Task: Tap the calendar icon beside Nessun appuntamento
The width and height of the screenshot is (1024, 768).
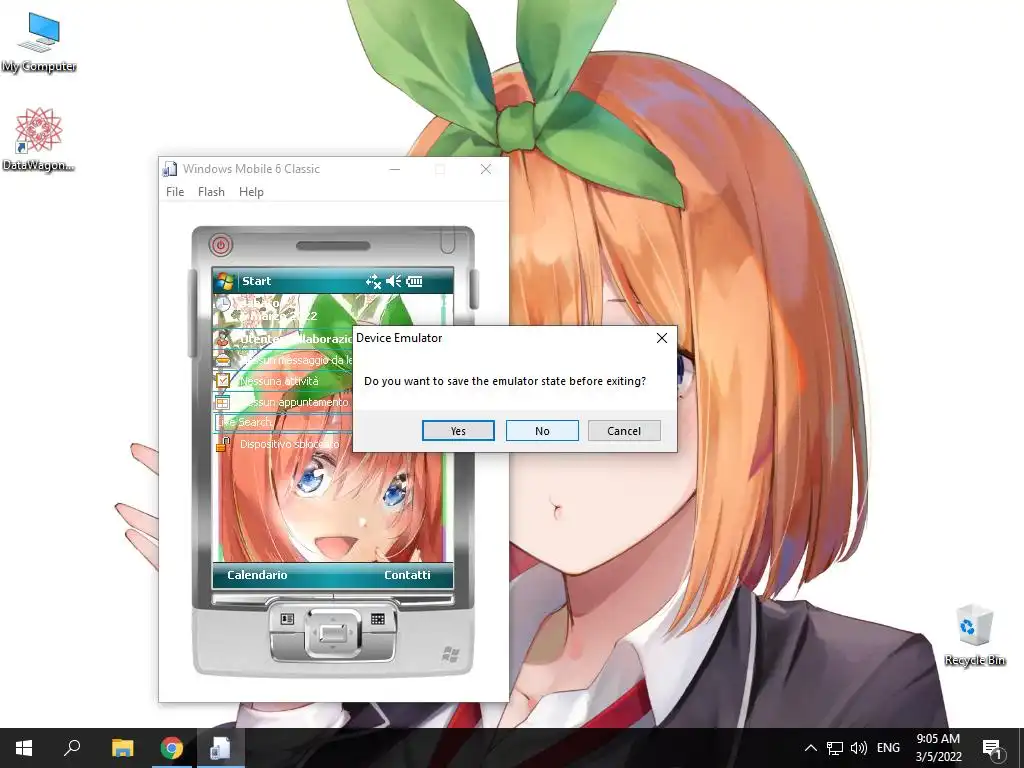Action: 223,402
